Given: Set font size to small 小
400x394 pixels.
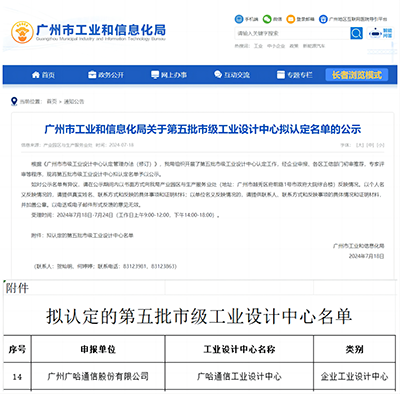Looking at the screenshot, I should coord(380,145).
